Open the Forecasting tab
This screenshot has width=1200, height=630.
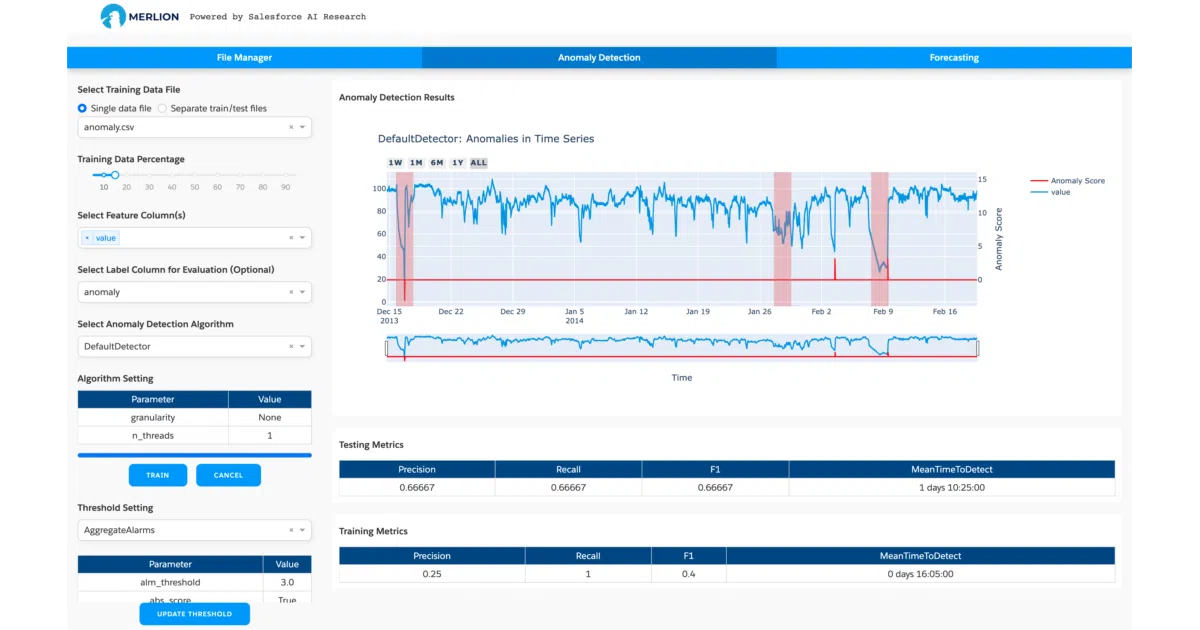point(954,58)
